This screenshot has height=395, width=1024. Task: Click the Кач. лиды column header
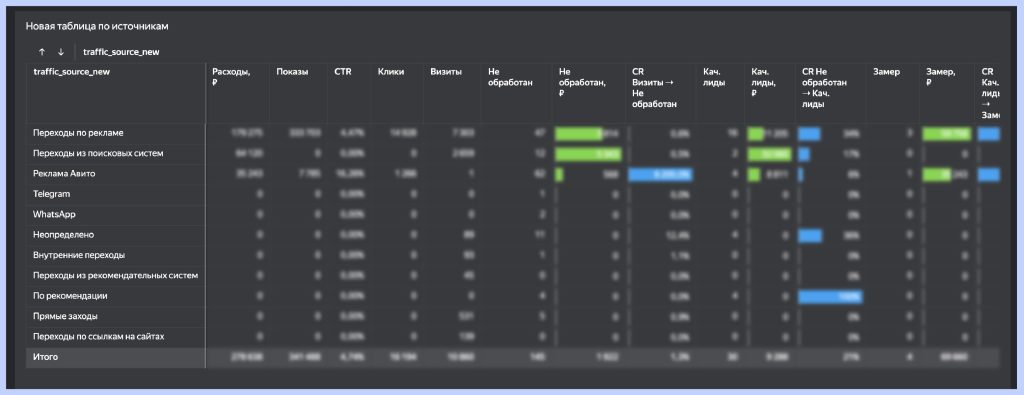(714, 77)
